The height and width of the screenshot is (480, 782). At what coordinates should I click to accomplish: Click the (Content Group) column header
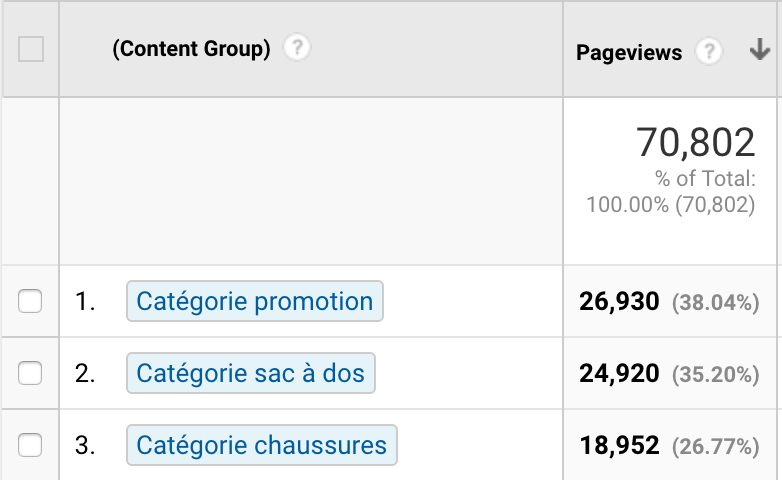pos(192,49)
